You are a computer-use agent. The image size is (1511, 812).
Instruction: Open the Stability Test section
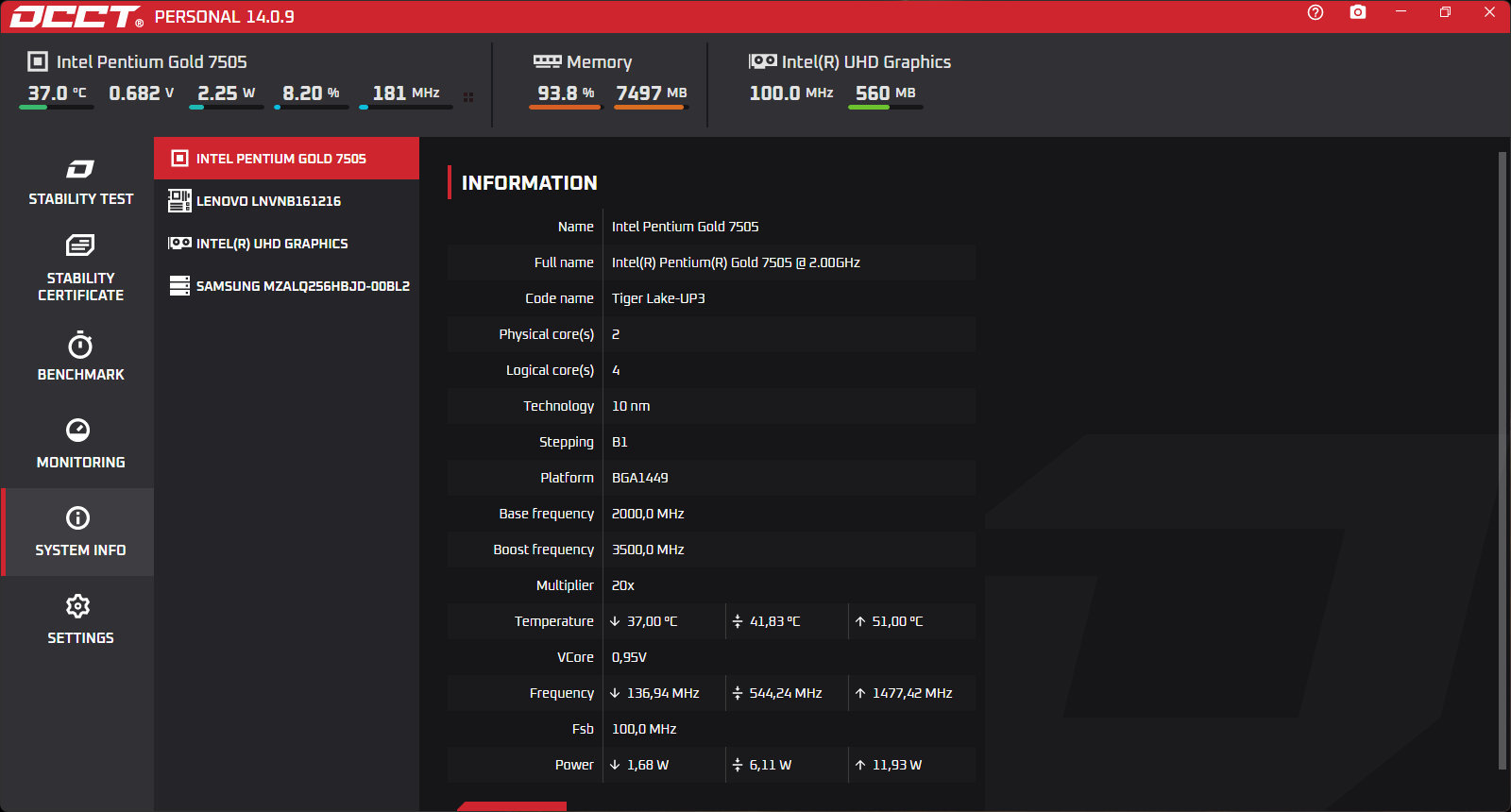80,181
